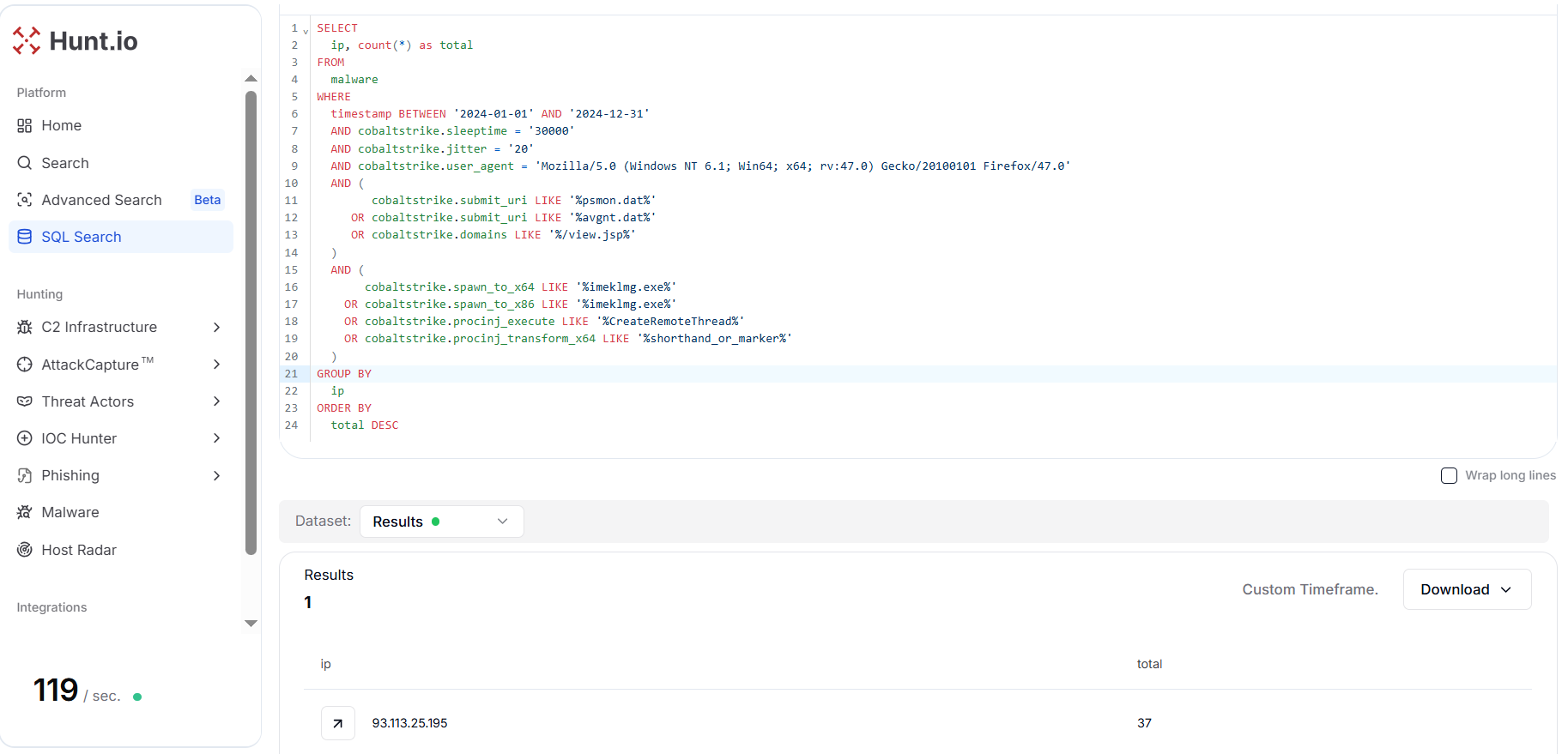Collapse the SELECT fold arrow on line 1
Image resolution: width=1568 pixels, height=754 pixels.
pyautogui.click(x=306, y=32)
